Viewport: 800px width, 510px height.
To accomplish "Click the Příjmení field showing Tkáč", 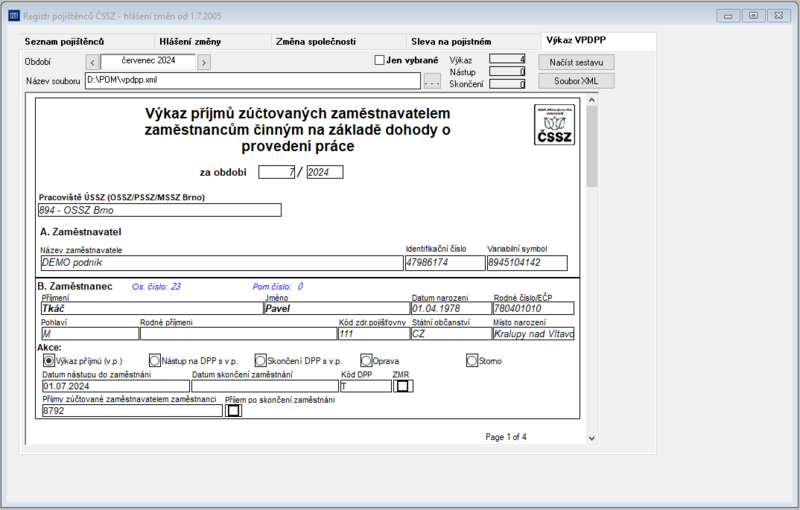I will point(152,308).
